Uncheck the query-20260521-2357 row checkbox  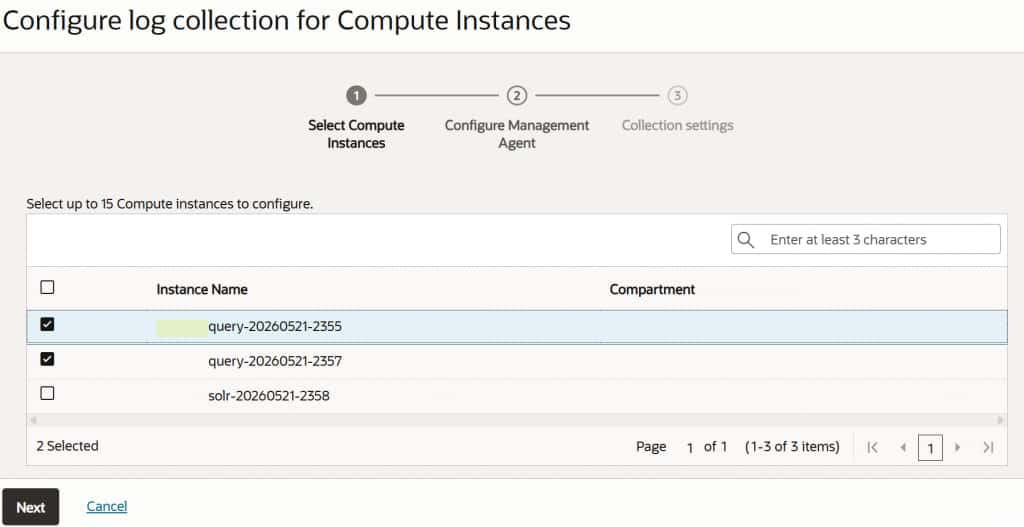click(x=47, y=359)
